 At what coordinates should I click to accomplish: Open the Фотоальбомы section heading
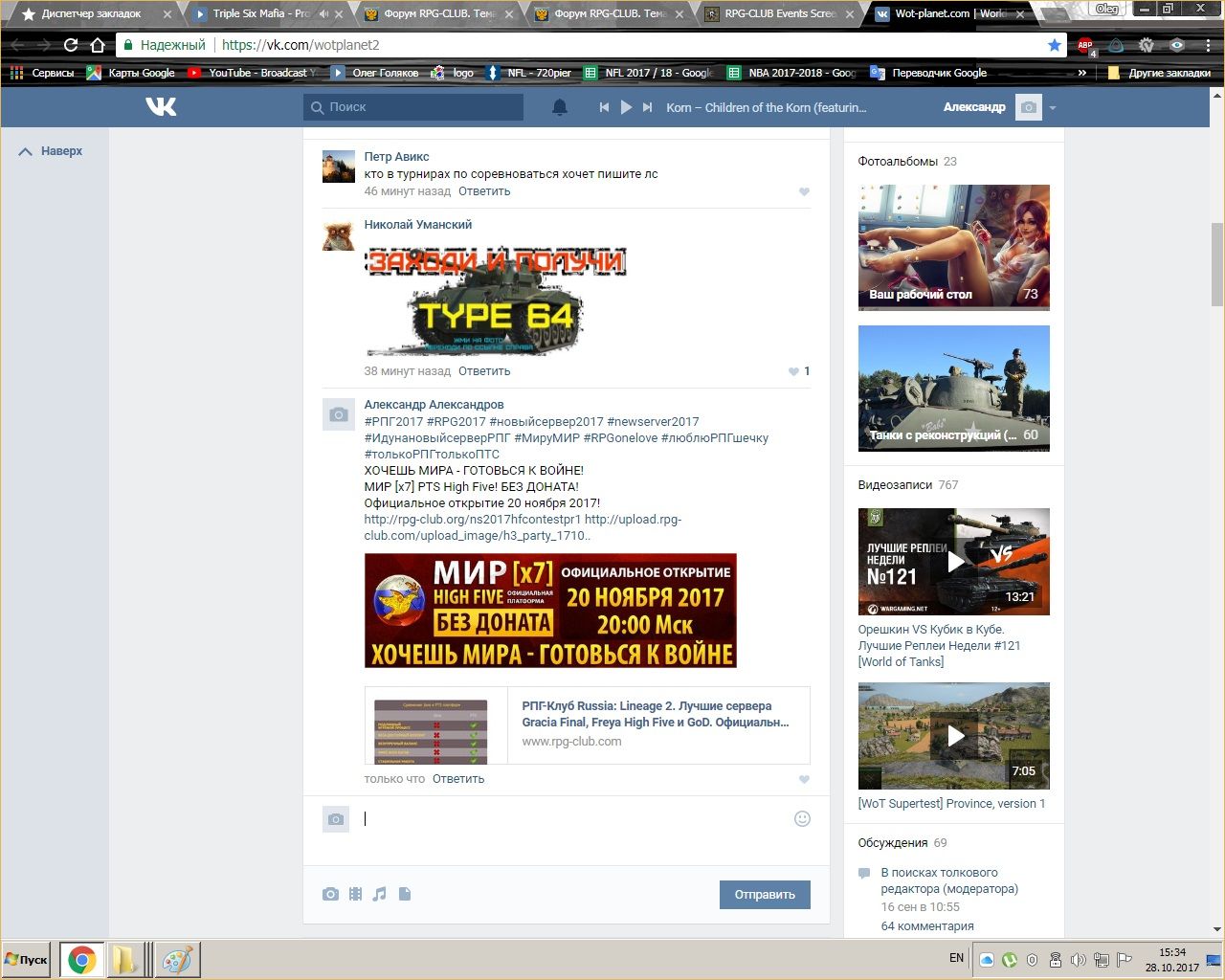click(898, 162)
